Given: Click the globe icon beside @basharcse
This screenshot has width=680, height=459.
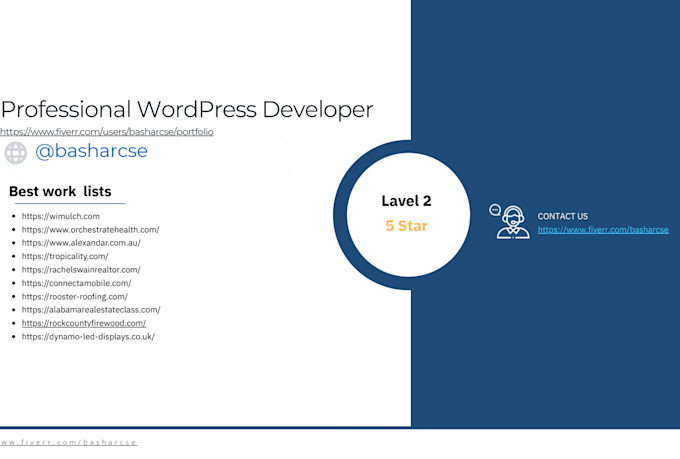Looking at the screenshot, I should 16,153.
